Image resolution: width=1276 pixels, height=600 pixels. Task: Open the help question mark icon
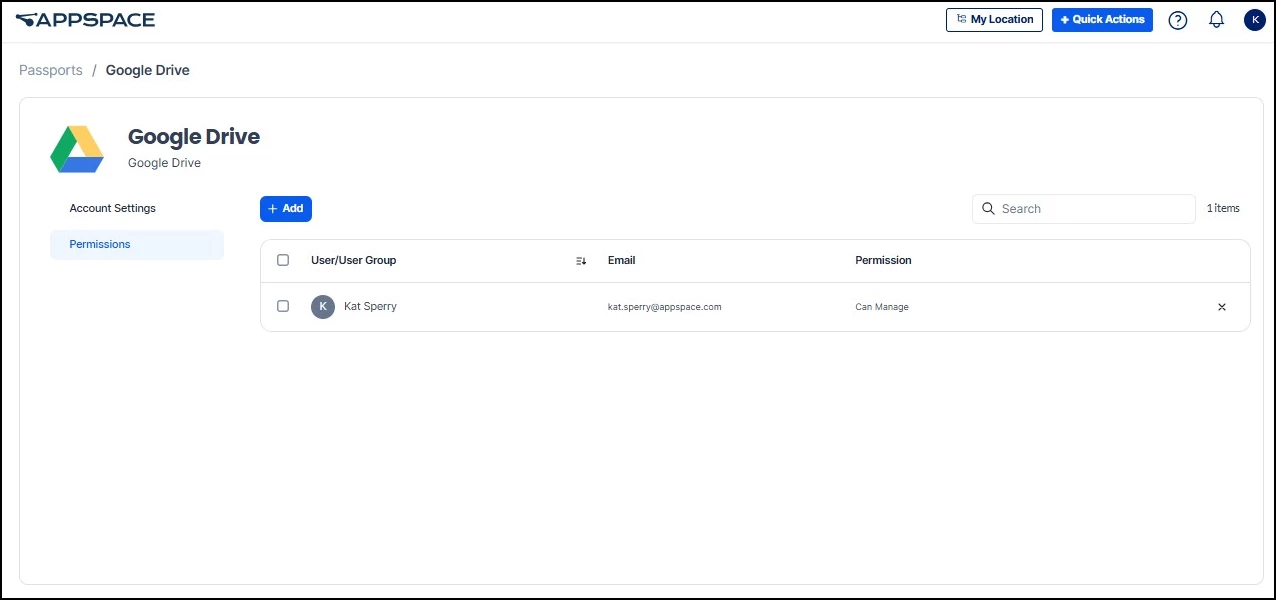click(1178, 20)
